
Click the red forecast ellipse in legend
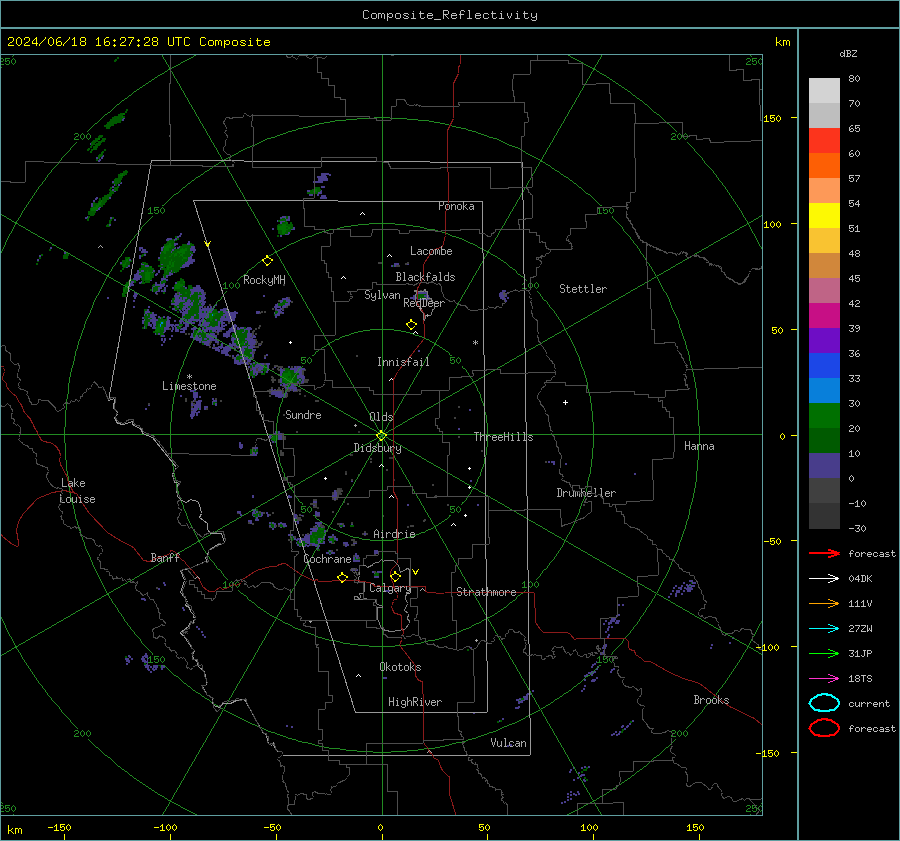[824, 728]
